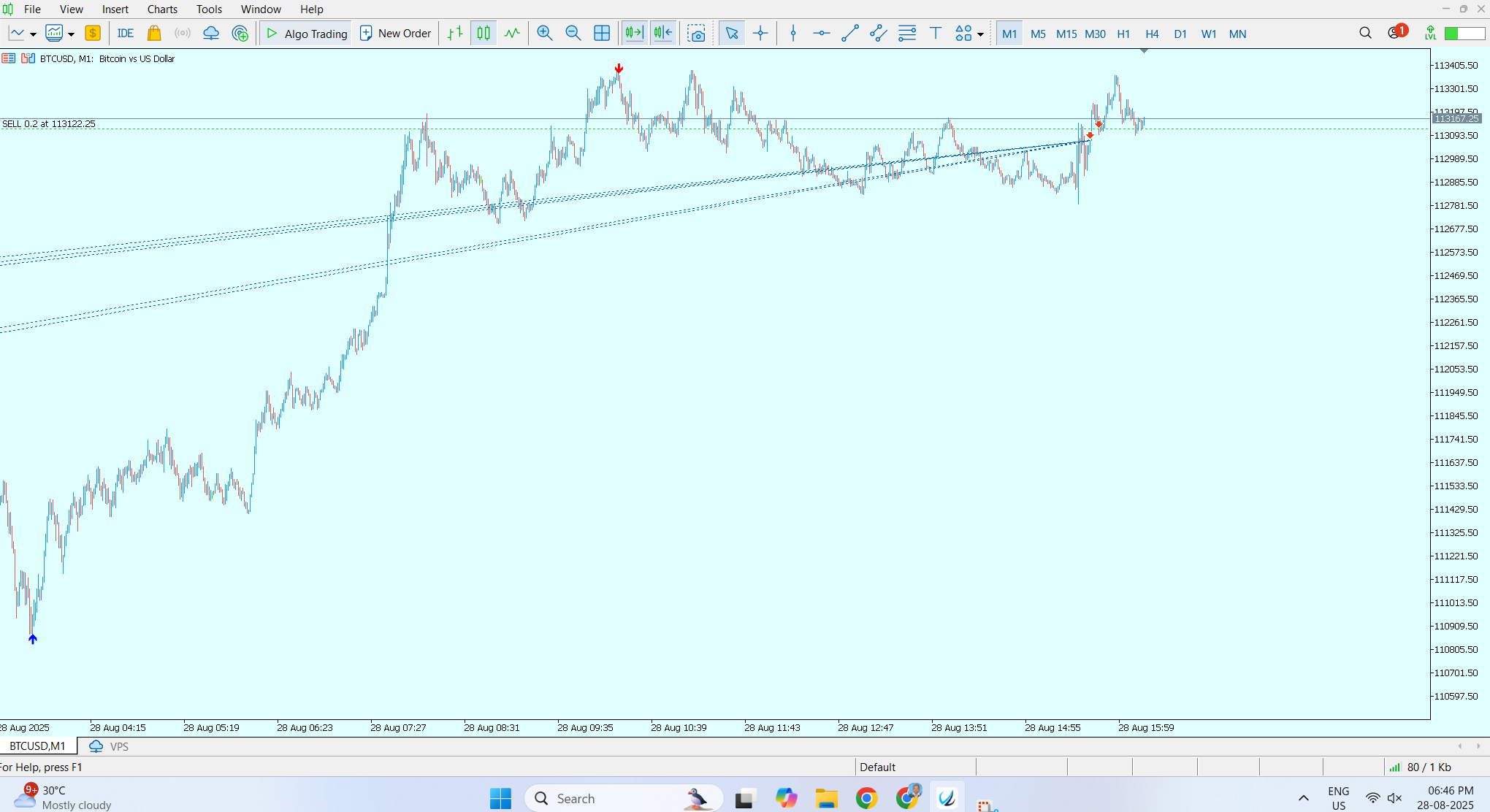
Task: Open the chart type dropdown arrow
Action: click(x=33, y=34)
